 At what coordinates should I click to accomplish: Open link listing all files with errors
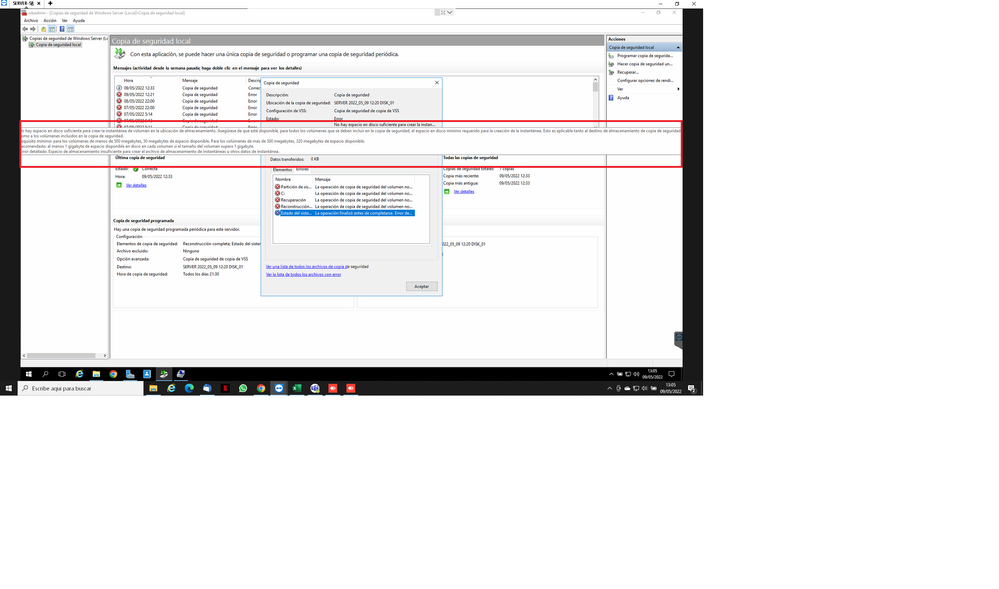tap(303, 274)
